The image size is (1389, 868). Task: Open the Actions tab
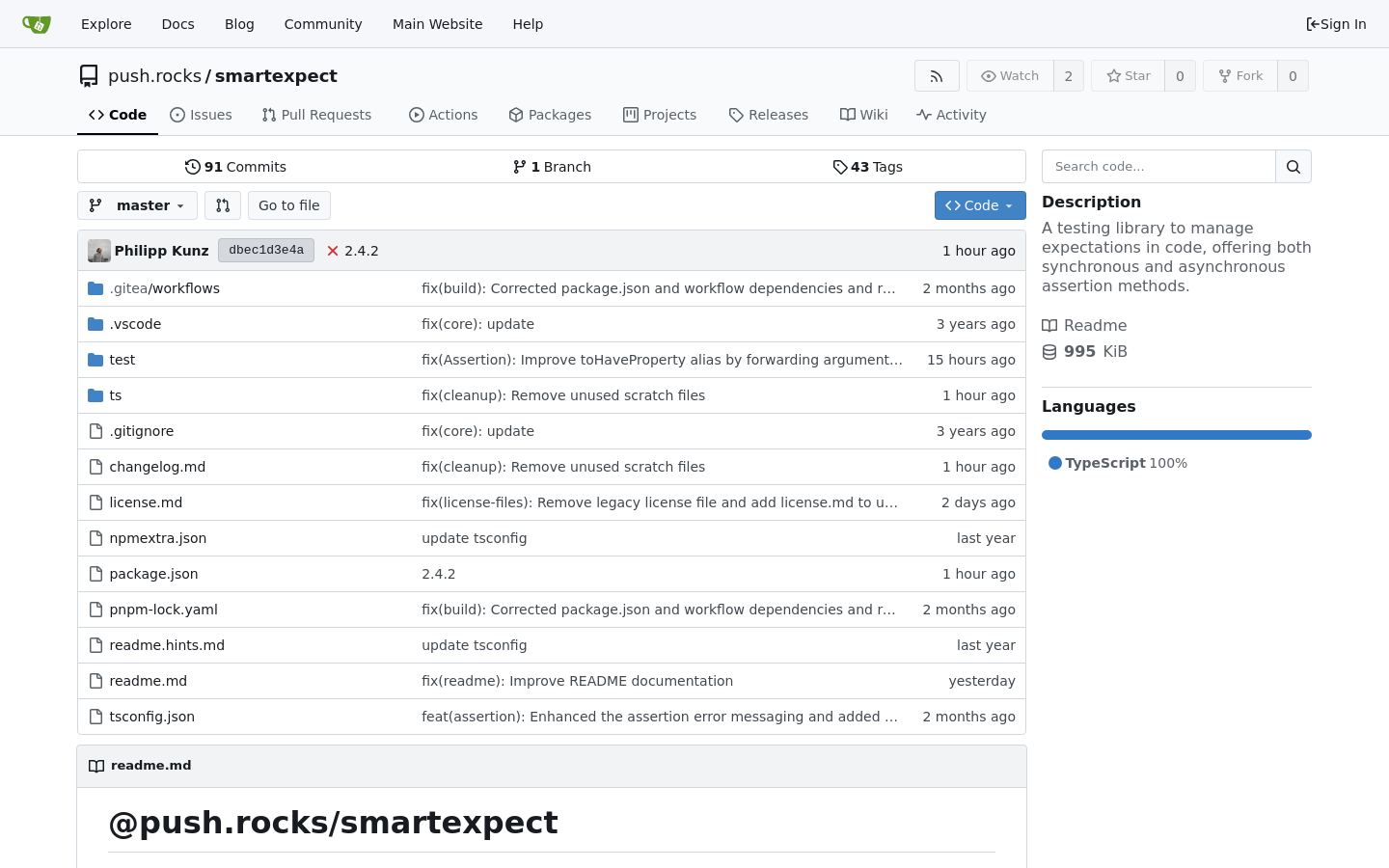pos(444,115)
